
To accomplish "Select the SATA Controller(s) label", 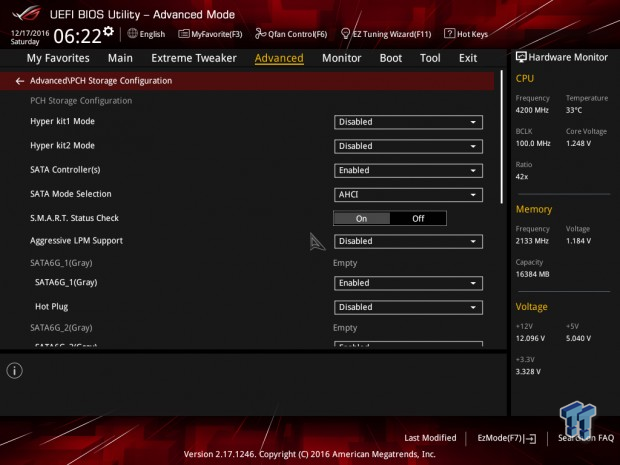I will (x=65, y=170).
